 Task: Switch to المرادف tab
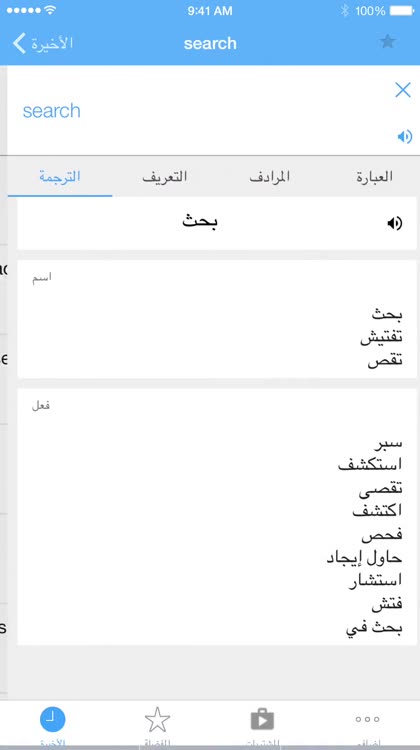click(x=270, y=176)
